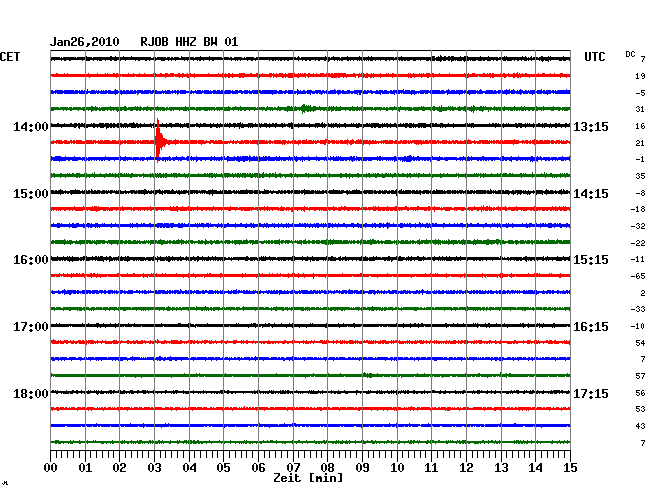Click the DC value -65
This screenshot has height=494, width=650.
pyautogui.click(x=638, y=276)
